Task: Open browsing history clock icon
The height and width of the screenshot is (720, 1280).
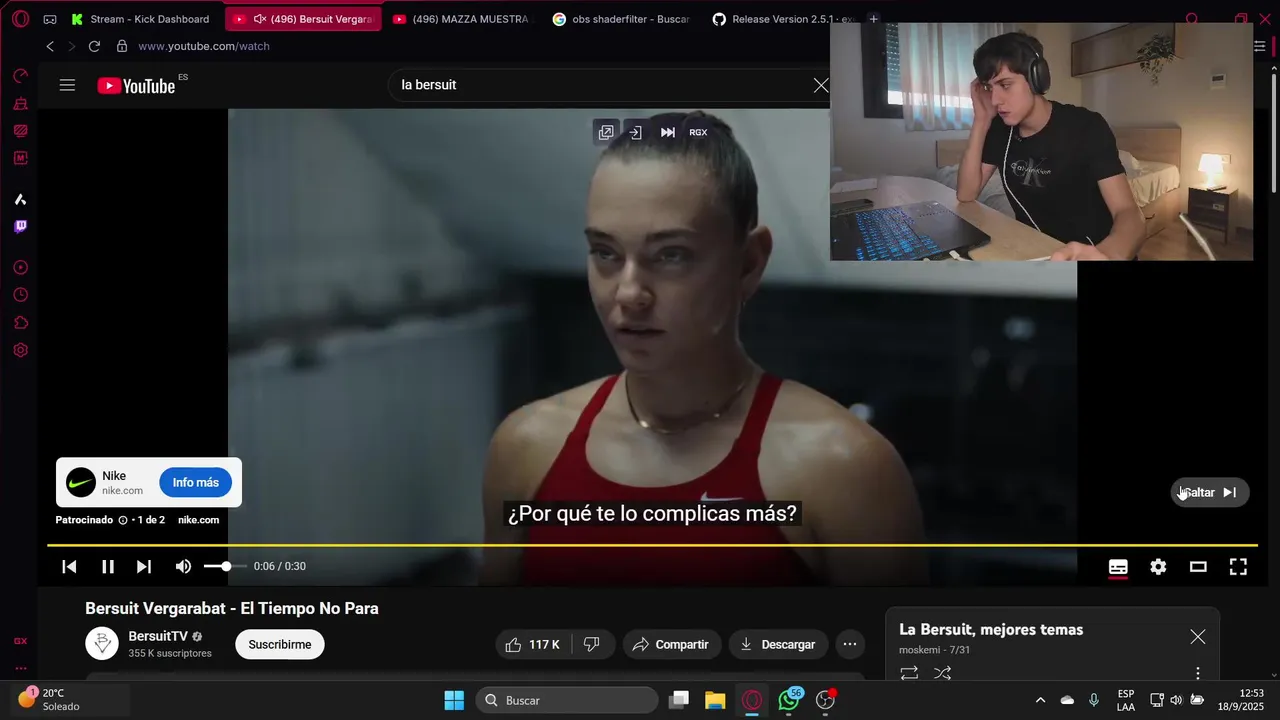Action: (x=20, y=295)
